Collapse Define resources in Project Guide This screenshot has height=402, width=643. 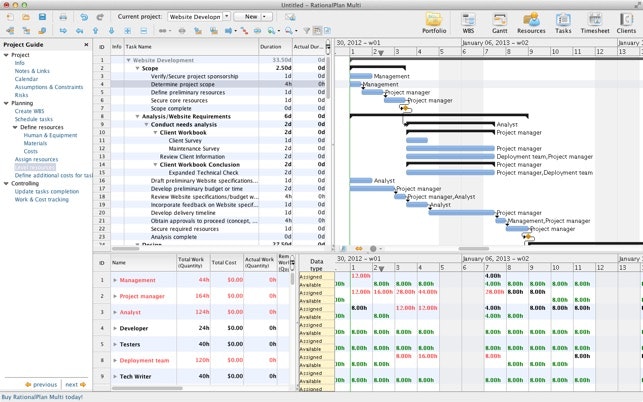(x=15, y=128)
